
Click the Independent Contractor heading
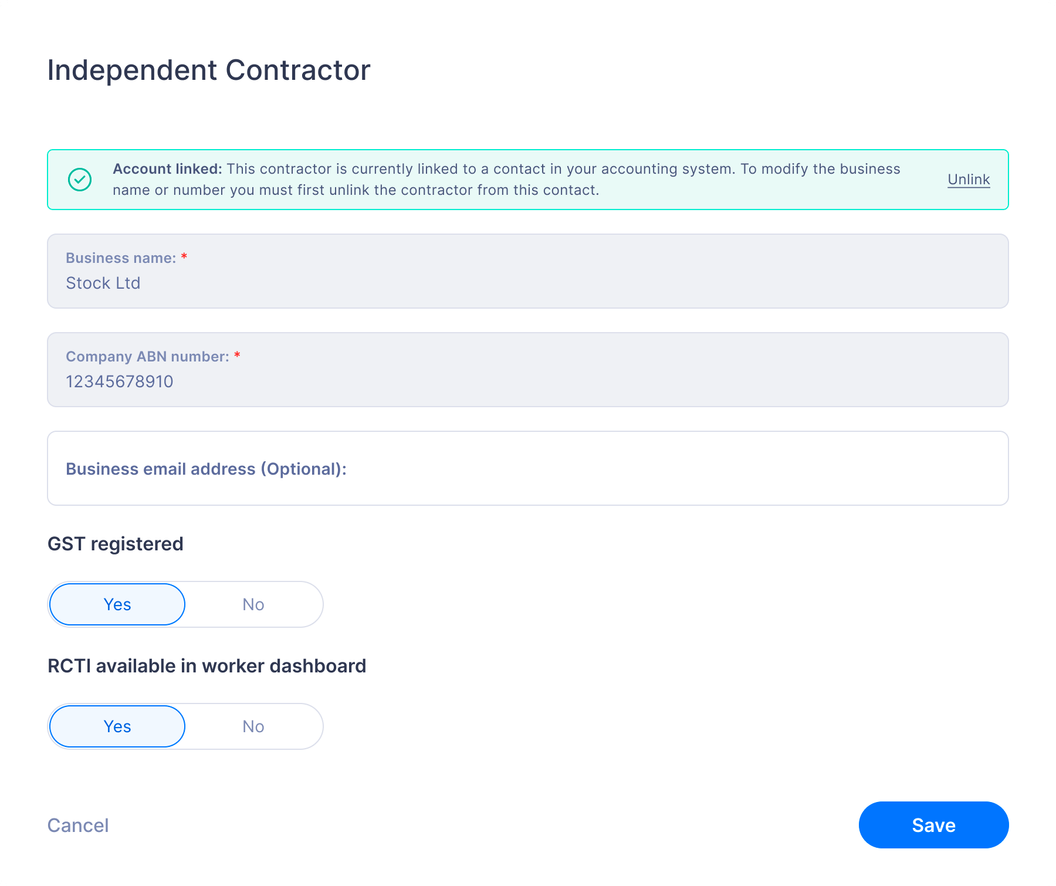pyautogui.click(x=209, y=70)
